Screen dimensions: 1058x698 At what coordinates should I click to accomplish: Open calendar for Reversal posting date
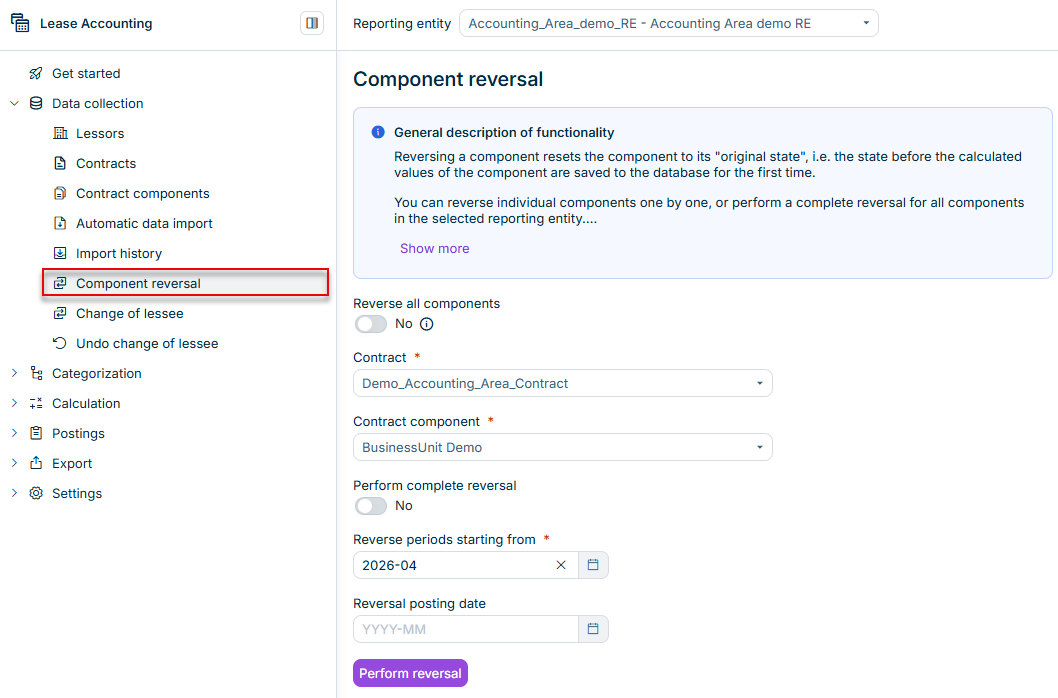(x=593, y=629)
